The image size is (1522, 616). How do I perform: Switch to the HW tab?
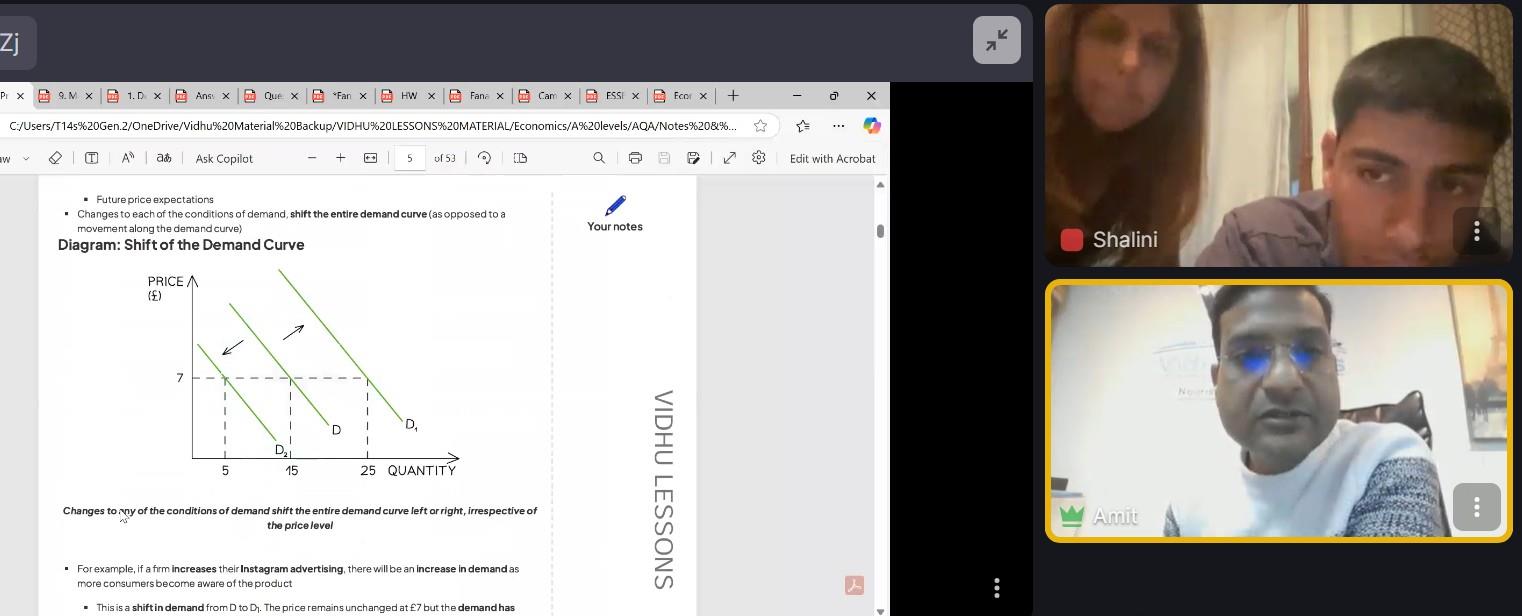(x=409, y=96)
